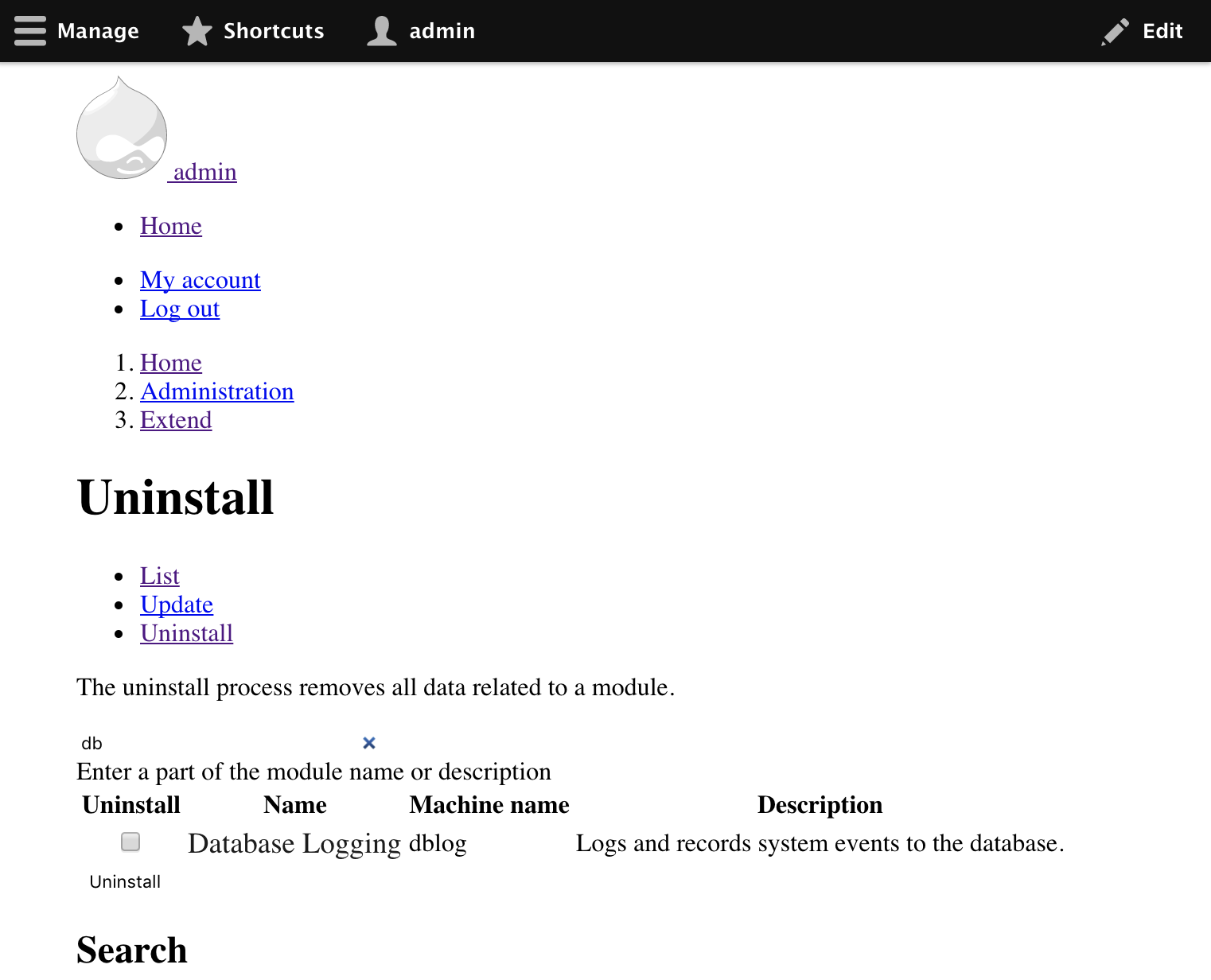Screen dimensions: 1211x980
Task: Click the Home link in the user menu
Action: [x=171, y=226]
